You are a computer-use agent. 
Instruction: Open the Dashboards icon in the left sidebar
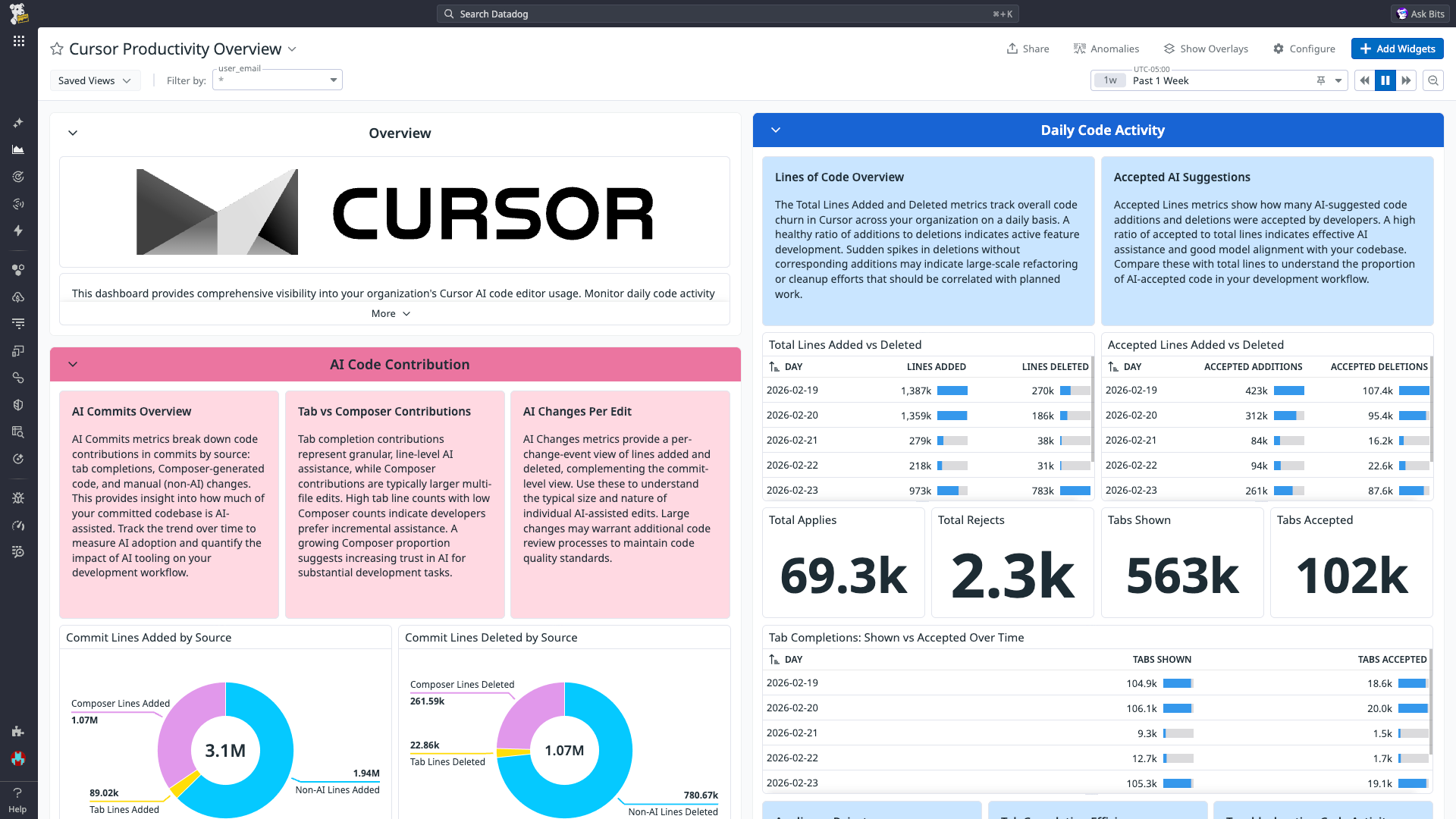click(x=18, y=149)
